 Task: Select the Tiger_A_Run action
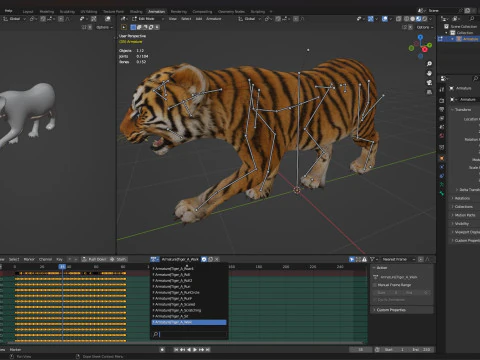click(189, 286)
